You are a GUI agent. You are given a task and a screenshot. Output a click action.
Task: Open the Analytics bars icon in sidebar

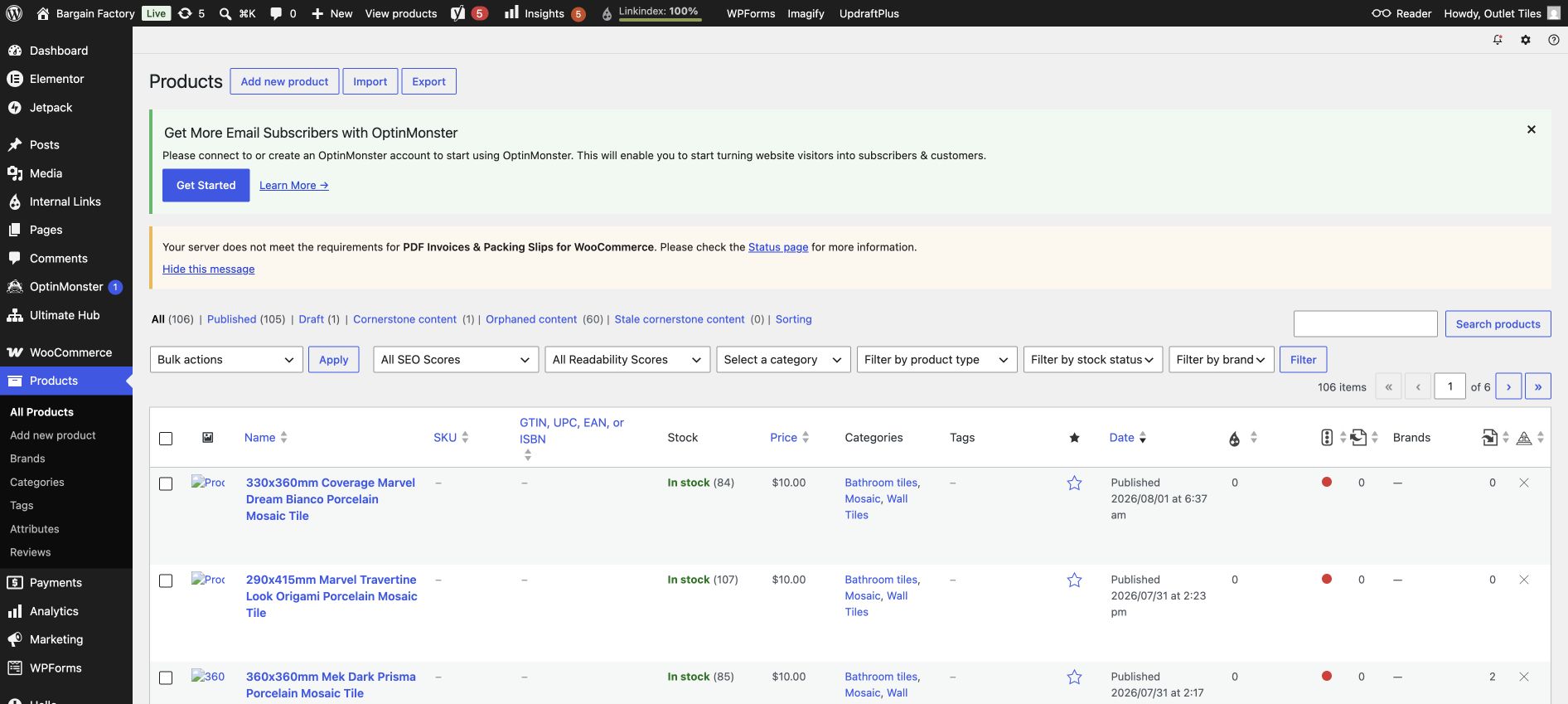[x=15, y=611]
